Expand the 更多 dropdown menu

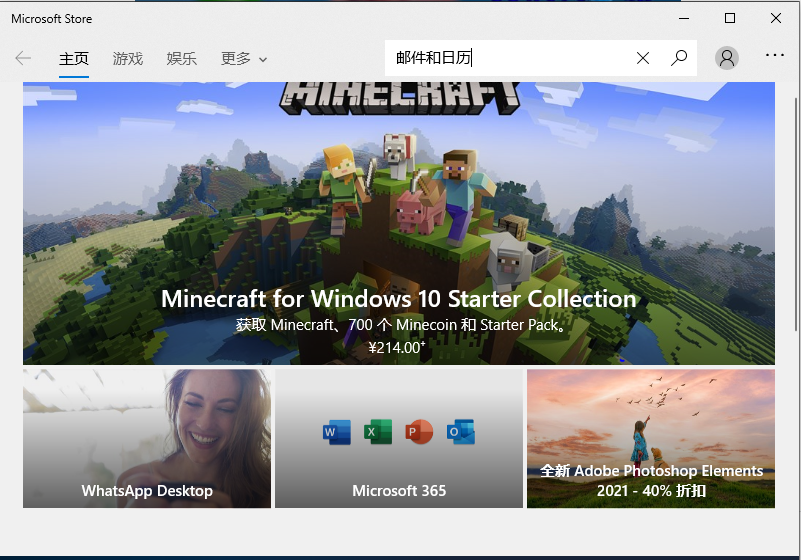244,59
